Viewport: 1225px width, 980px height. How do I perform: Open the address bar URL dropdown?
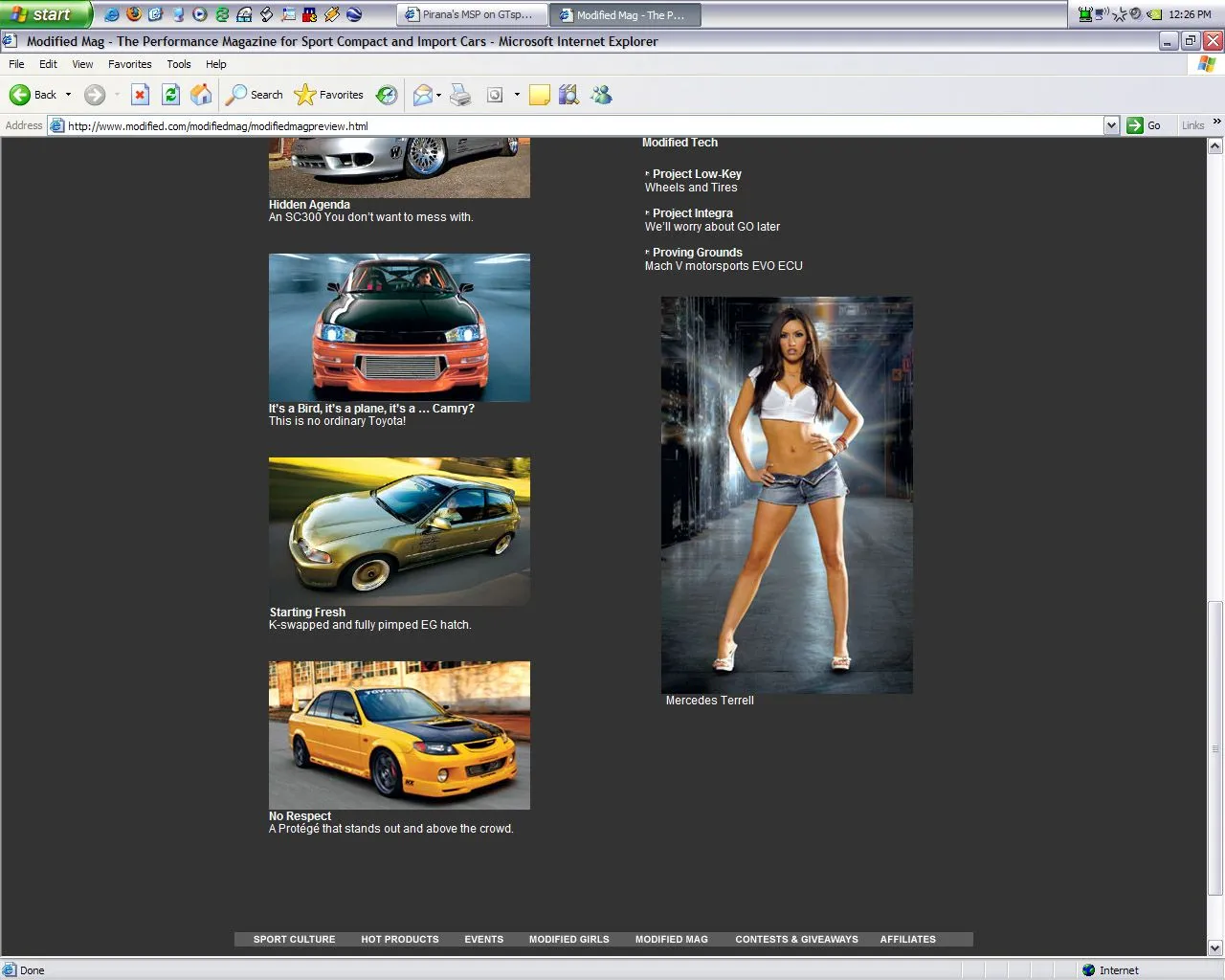pyautogui.click(x=1111, y=125)
